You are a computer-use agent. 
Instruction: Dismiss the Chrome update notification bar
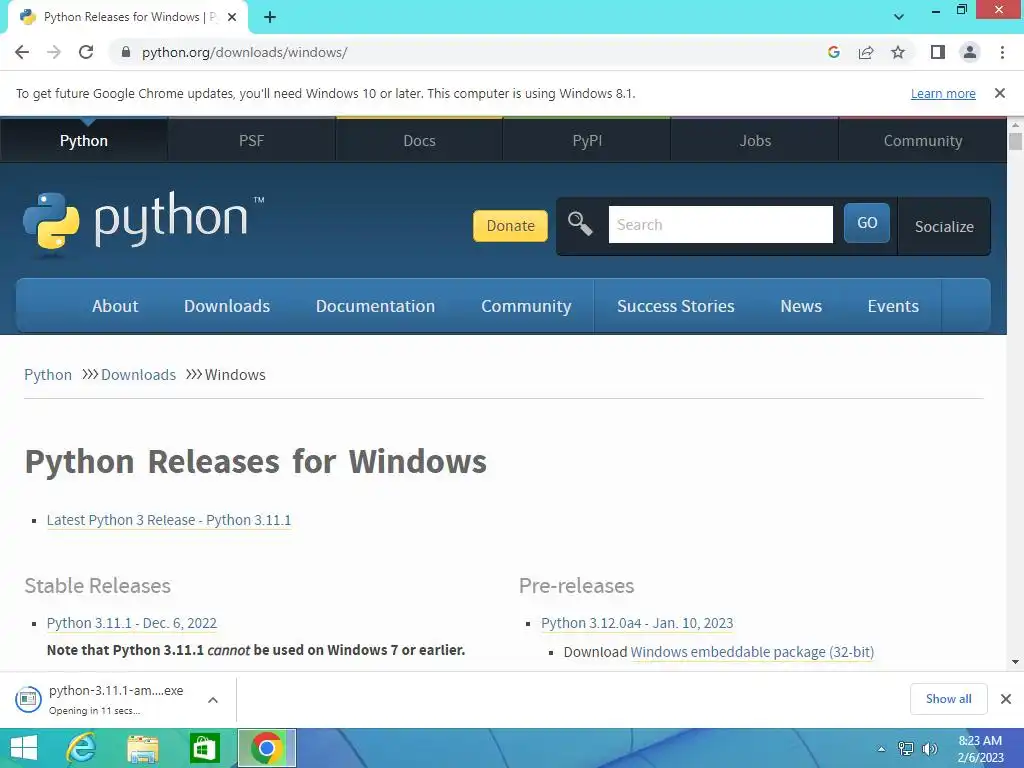(x=1000, y=93)
